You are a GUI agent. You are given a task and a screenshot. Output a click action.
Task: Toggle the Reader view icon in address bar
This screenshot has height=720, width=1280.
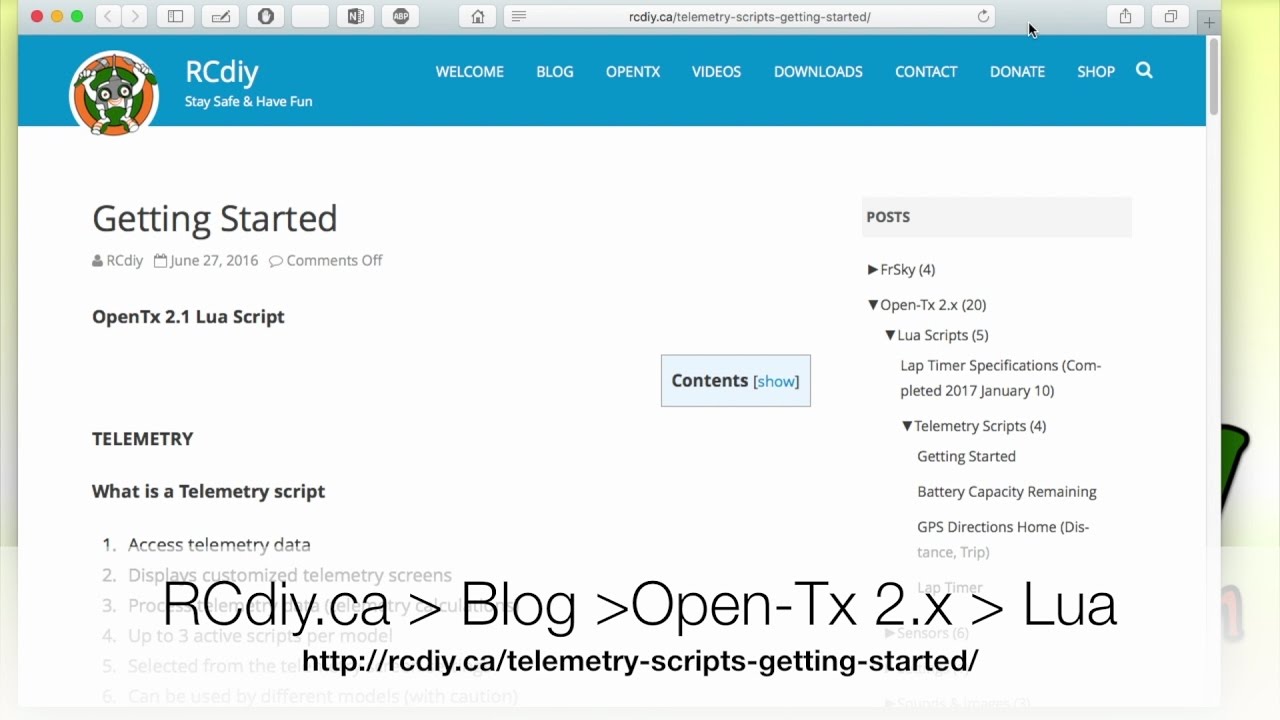pos(519,16)
